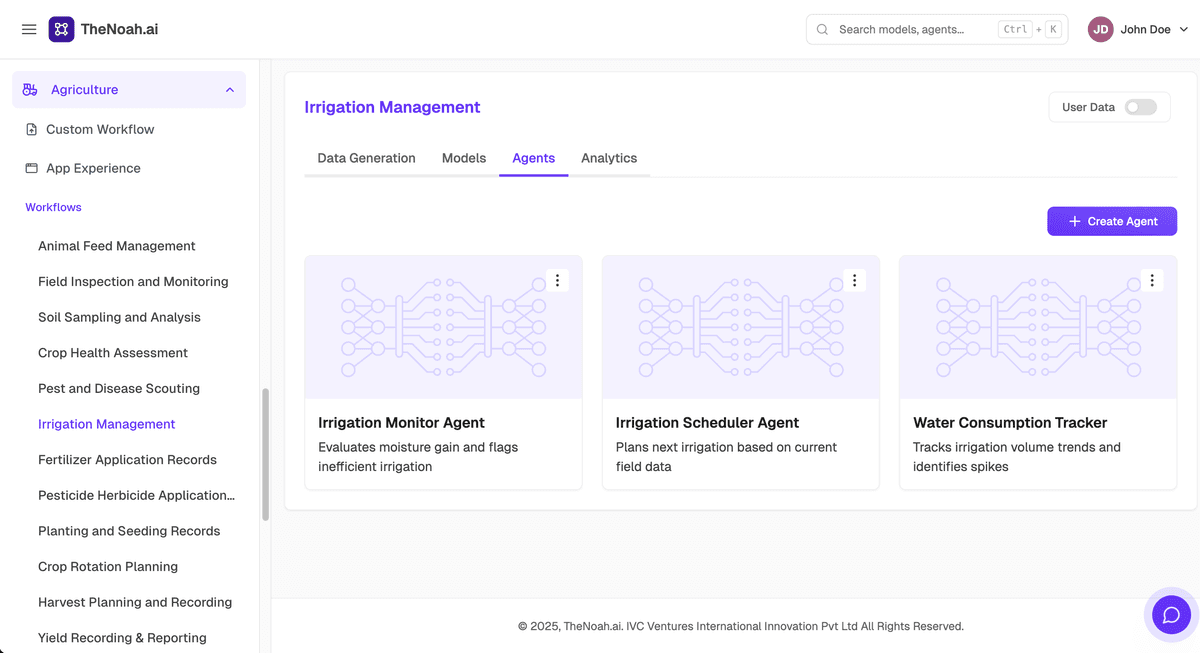This screenshot has width=1200, height=653.
Task: Click the search magnifier icon
Action: point(823,30)
